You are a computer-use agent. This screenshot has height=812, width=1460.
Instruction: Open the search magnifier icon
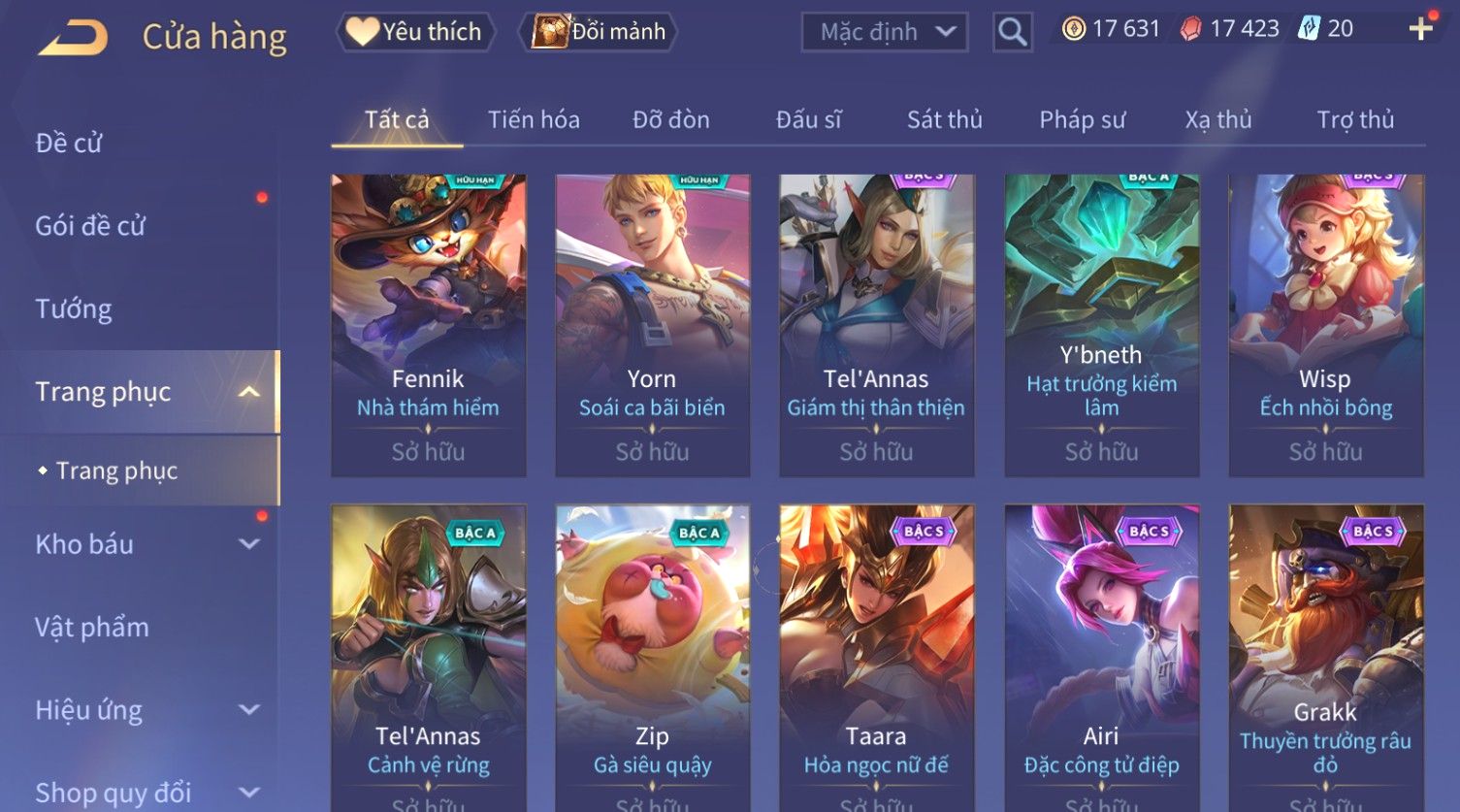(x=1012, y=32)
